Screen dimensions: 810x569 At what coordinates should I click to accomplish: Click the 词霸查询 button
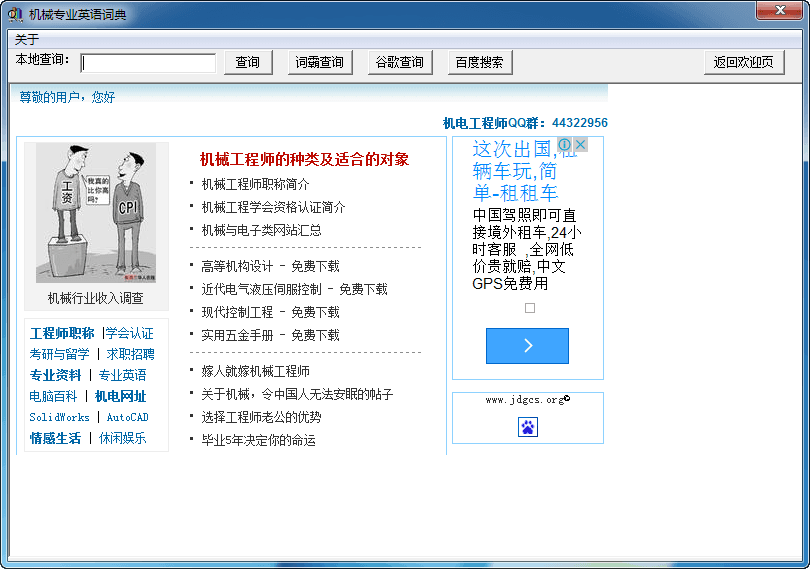pyautogui.click(x=320, y=62)
